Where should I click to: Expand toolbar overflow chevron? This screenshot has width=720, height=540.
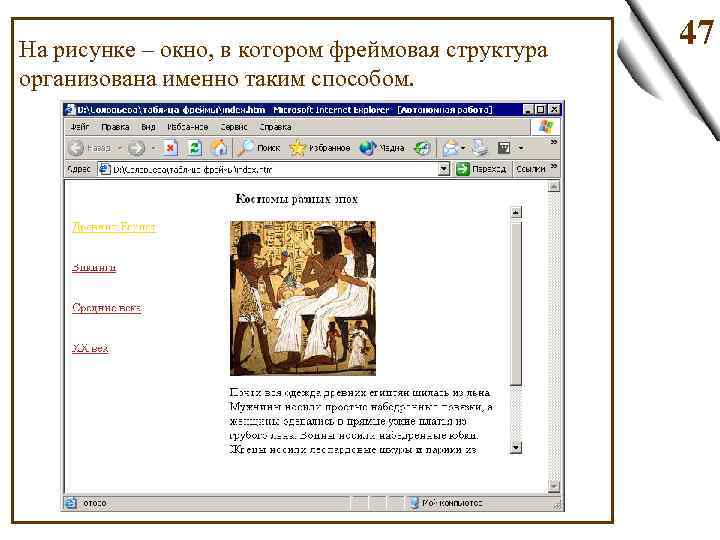(554, 142)
